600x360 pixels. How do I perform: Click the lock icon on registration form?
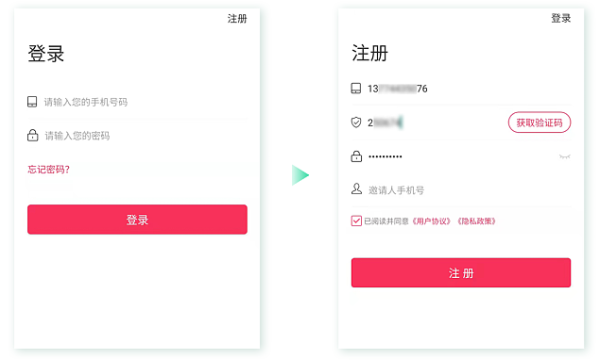coord(356,156)
